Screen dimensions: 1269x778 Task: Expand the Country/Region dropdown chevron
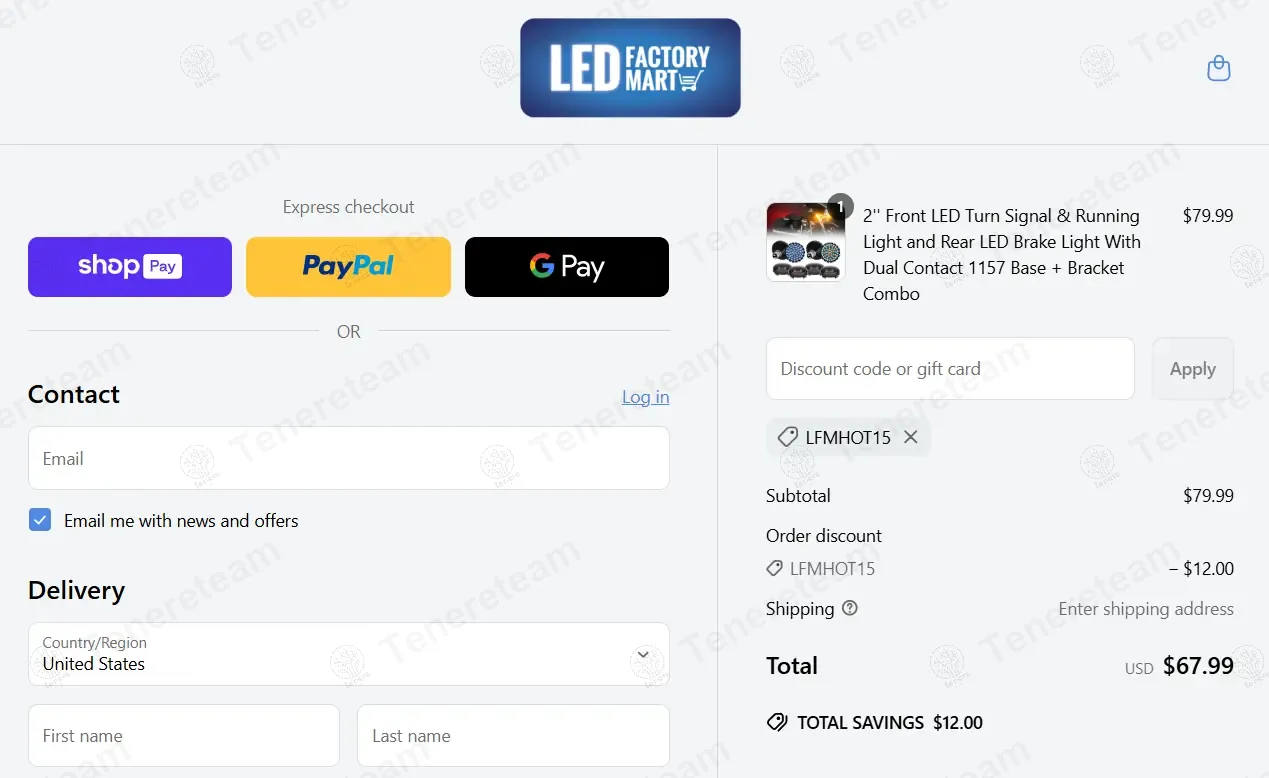(x=643, y=654)
